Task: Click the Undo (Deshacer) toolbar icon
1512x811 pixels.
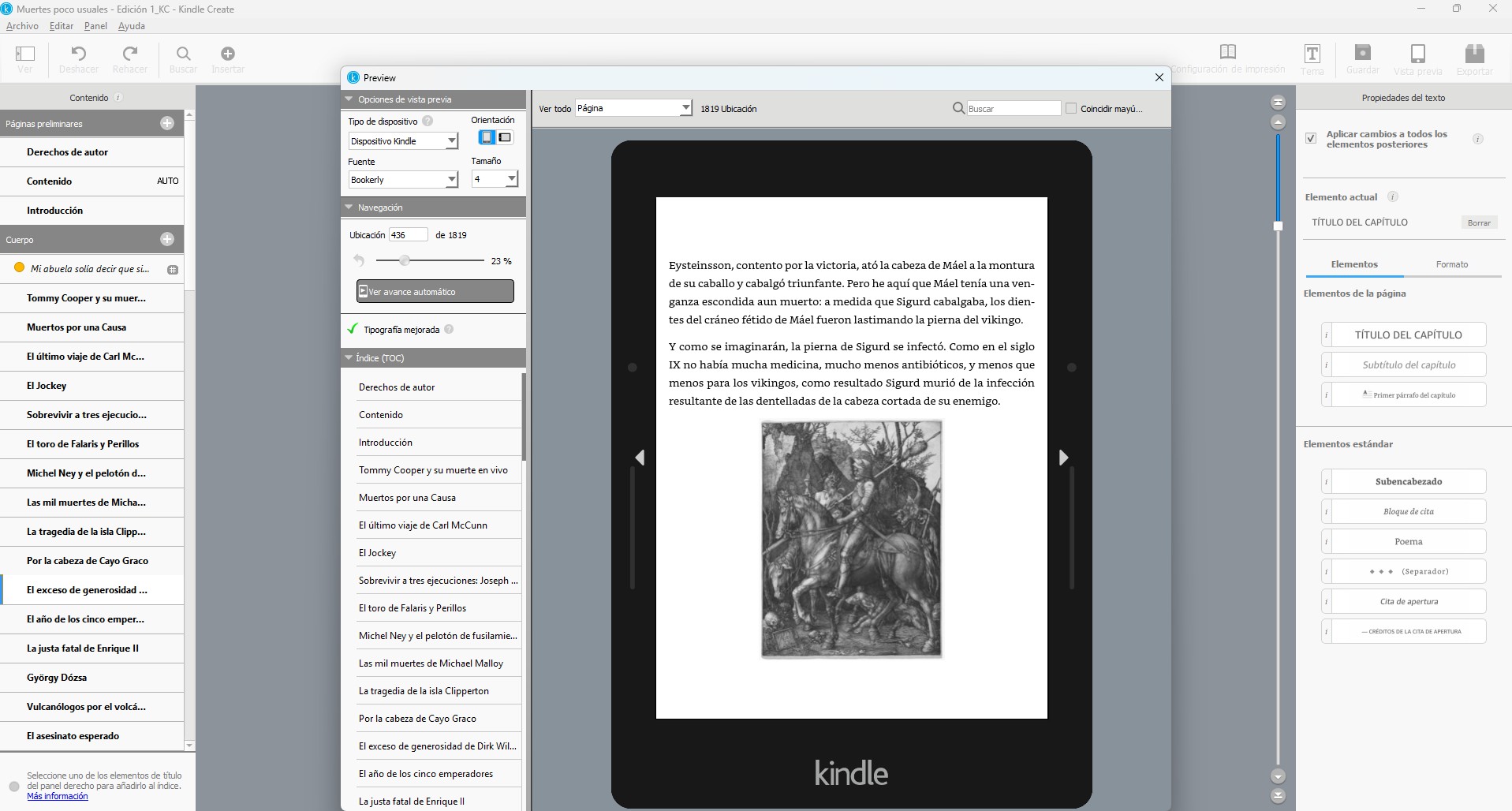Action: coord(79,54)
